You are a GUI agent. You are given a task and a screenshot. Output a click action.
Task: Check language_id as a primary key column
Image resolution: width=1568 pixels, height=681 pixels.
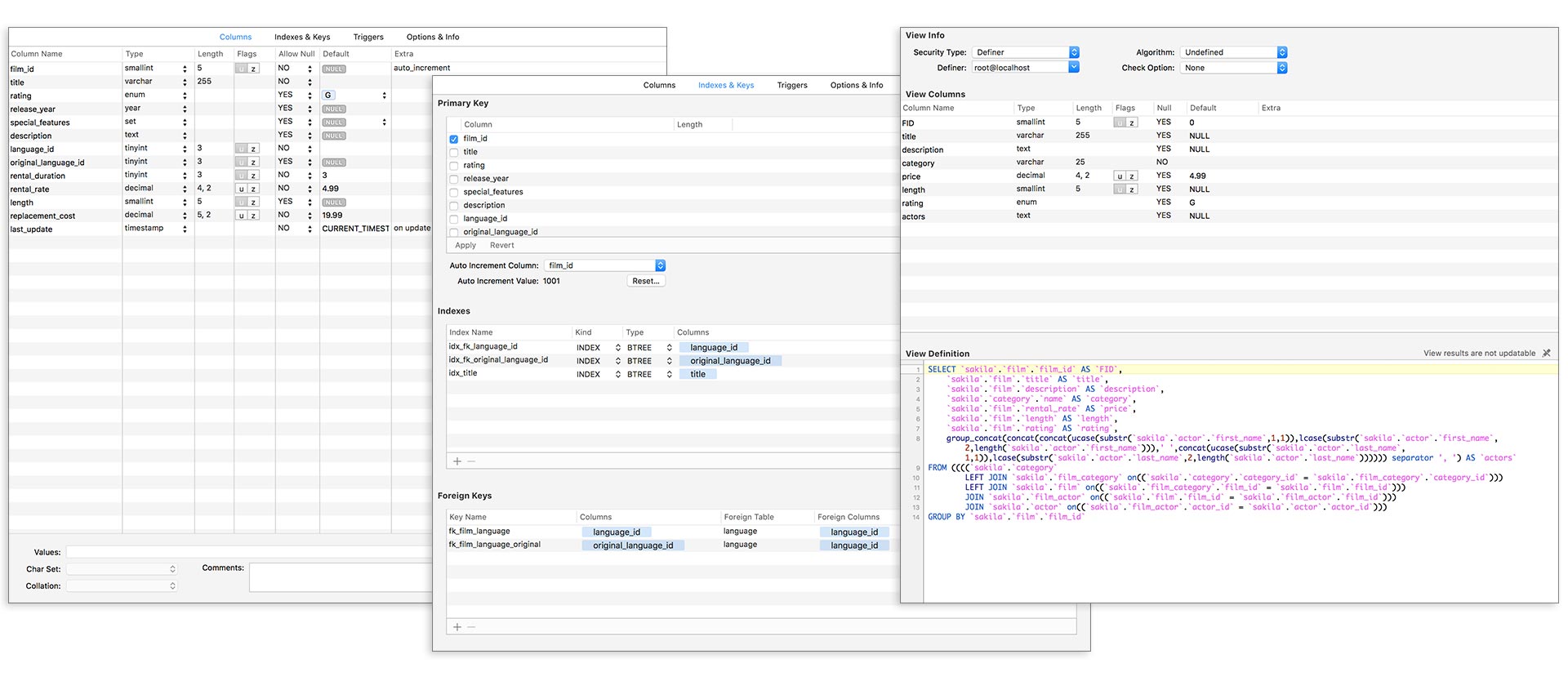coord(454,219)
